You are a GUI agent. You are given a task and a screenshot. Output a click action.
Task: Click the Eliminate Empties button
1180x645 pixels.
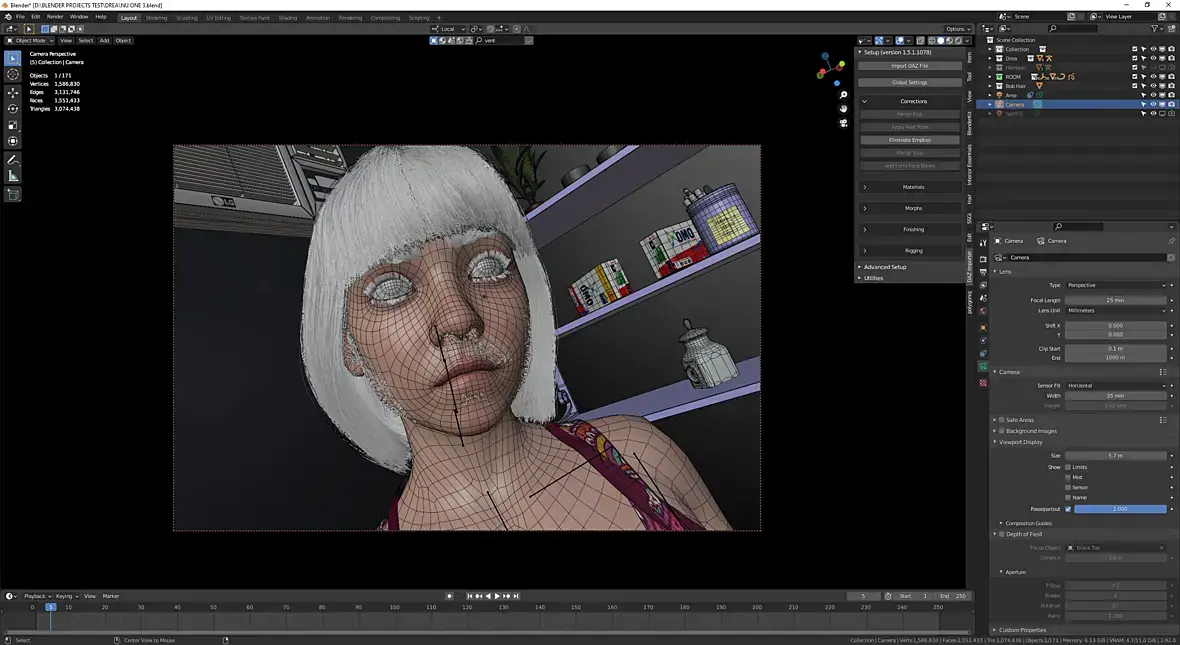[909, 140]
